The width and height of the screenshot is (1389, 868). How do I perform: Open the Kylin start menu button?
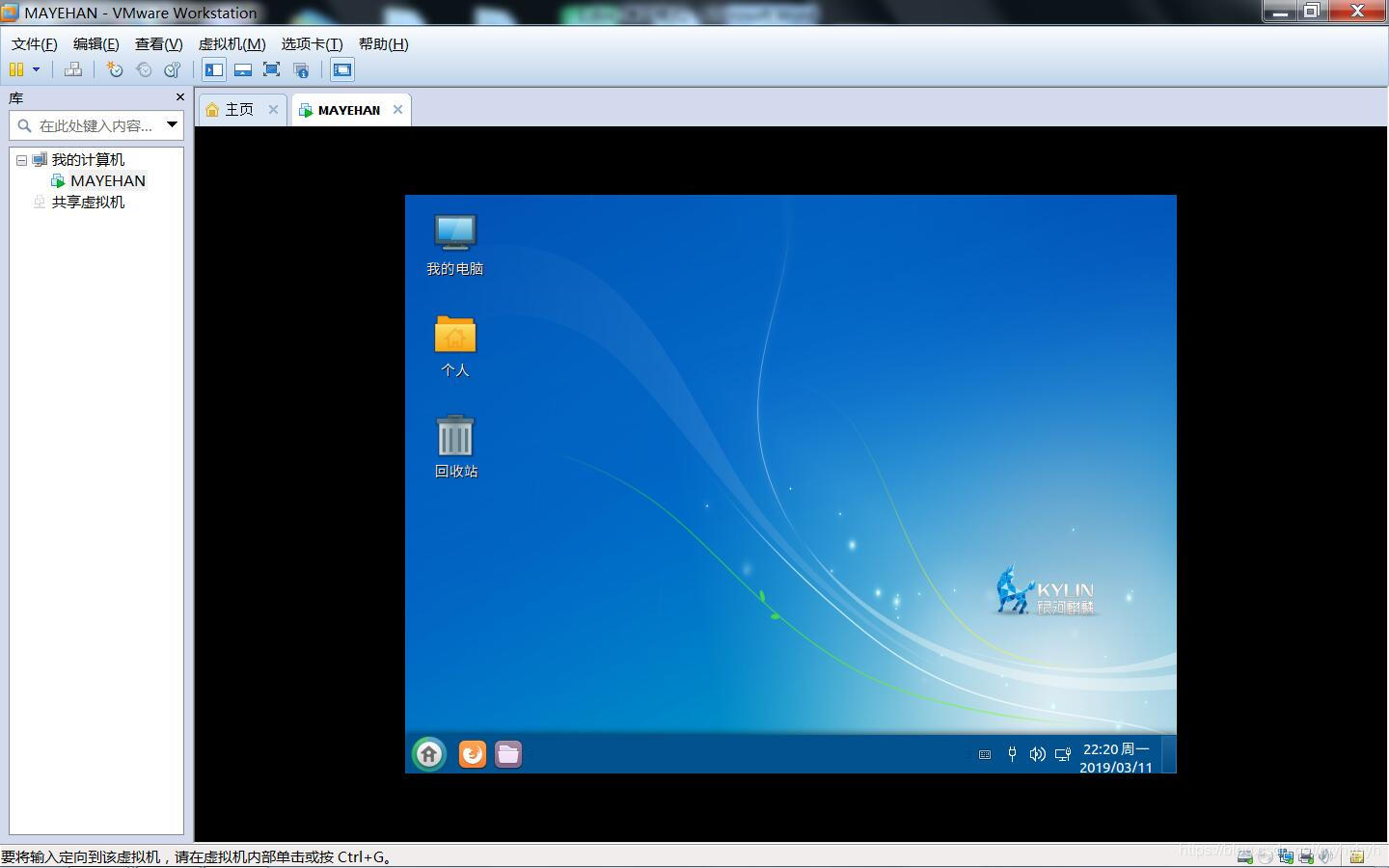(x=429, y=753)
